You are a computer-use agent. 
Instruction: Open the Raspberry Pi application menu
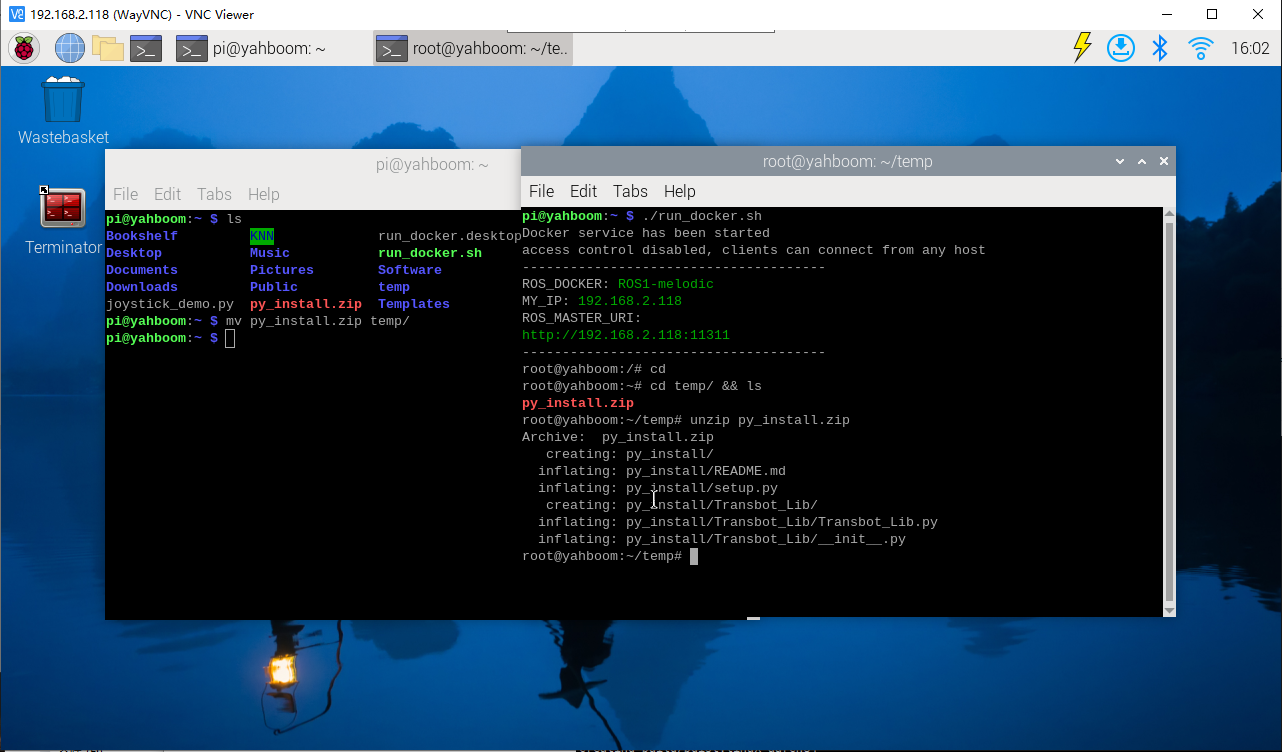24,48
